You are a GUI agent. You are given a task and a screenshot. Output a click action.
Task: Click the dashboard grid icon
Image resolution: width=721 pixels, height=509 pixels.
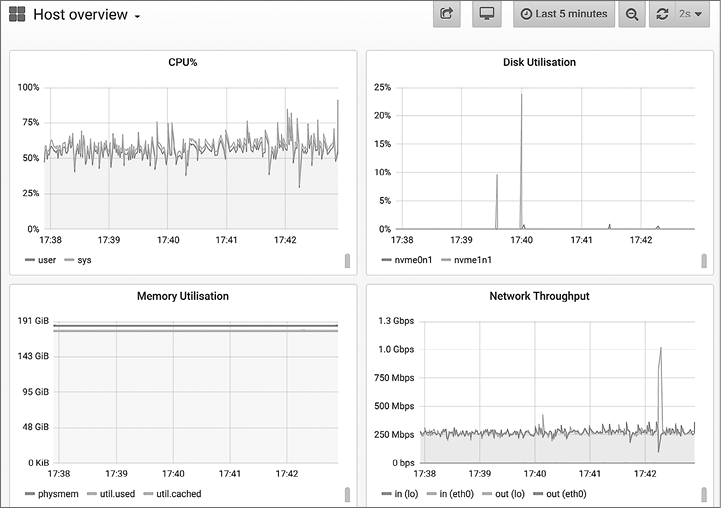[18, 15]
